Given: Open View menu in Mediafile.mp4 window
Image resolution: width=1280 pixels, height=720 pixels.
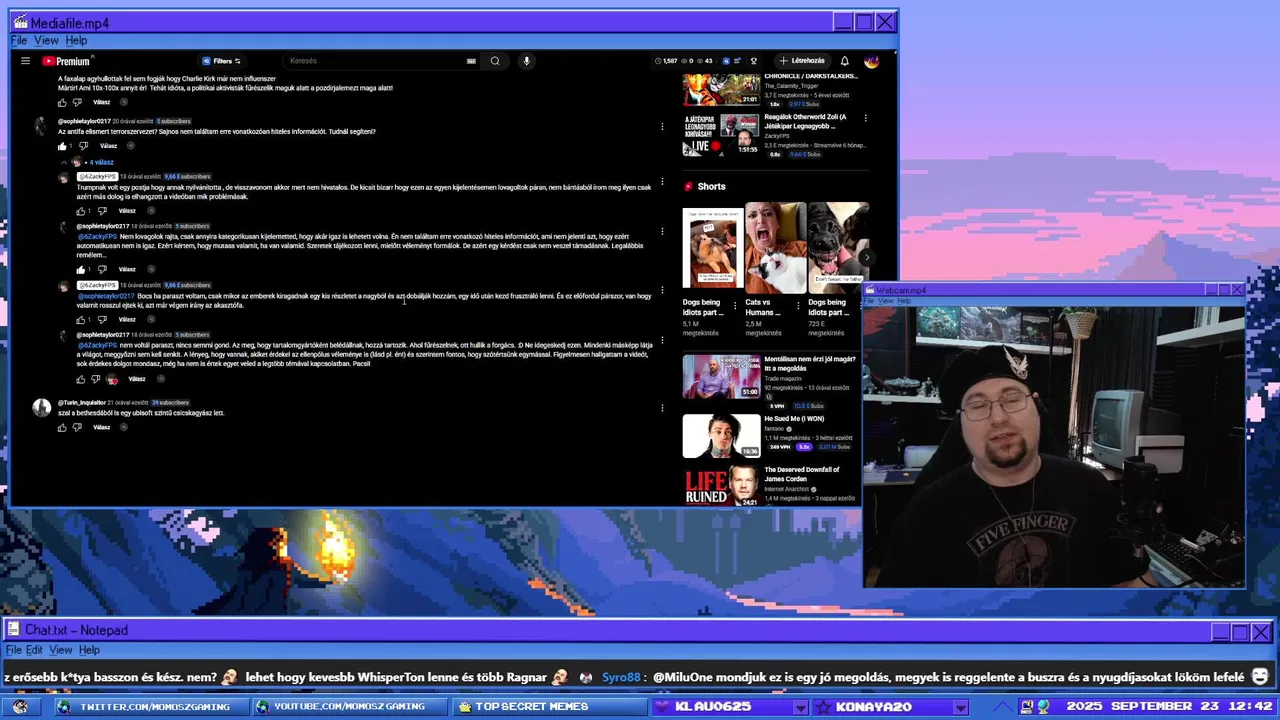Looking at the screenshot, I should pos(46,40).
